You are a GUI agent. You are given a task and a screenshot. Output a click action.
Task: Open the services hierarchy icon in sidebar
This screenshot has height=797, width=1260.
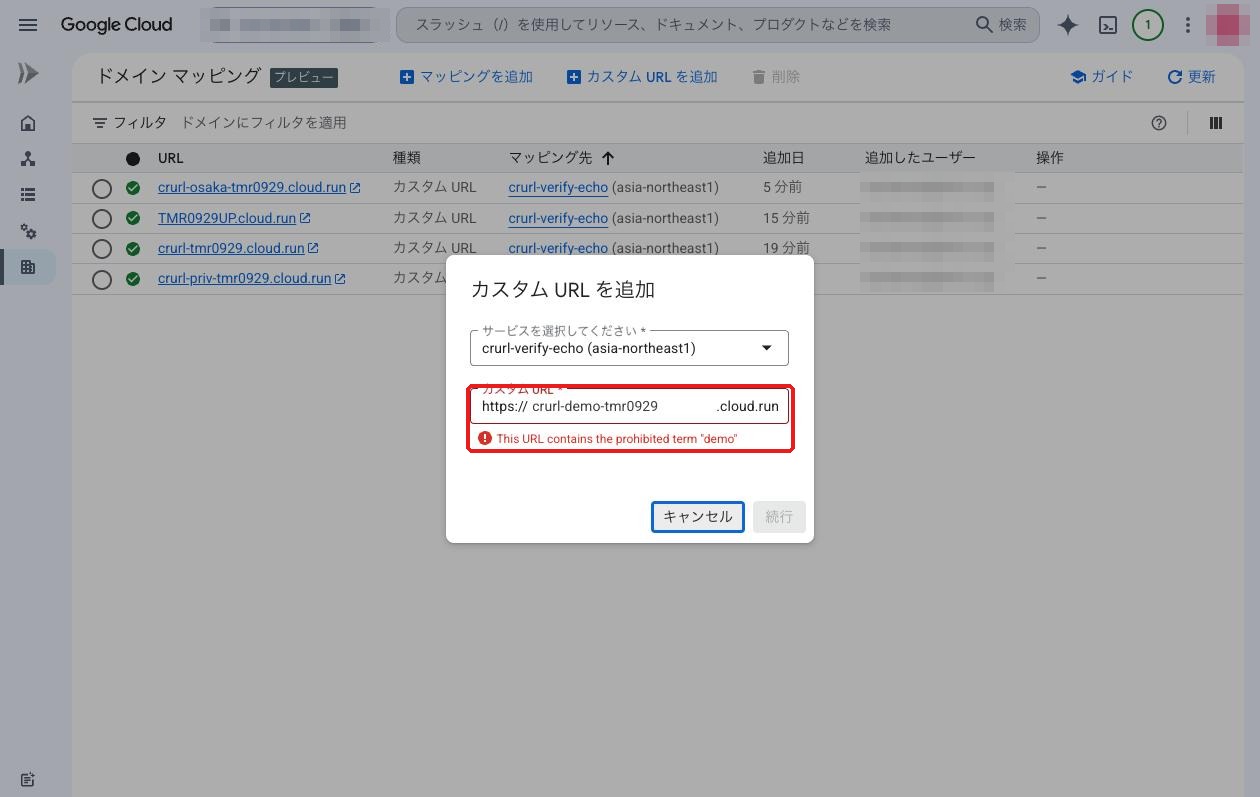[28, 159]
